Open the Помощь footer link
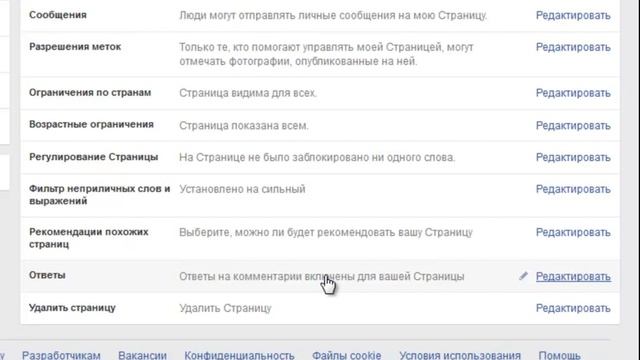 559,355
